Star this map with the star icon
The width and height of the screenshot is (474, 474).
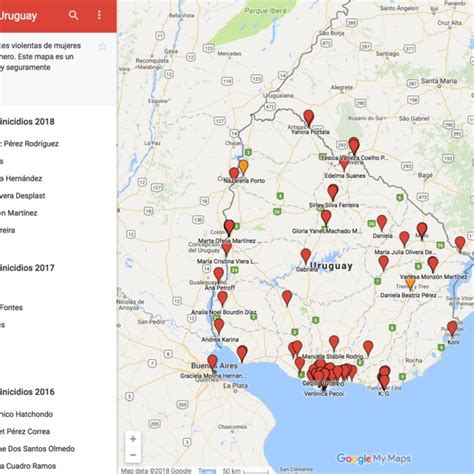point(102,47)
